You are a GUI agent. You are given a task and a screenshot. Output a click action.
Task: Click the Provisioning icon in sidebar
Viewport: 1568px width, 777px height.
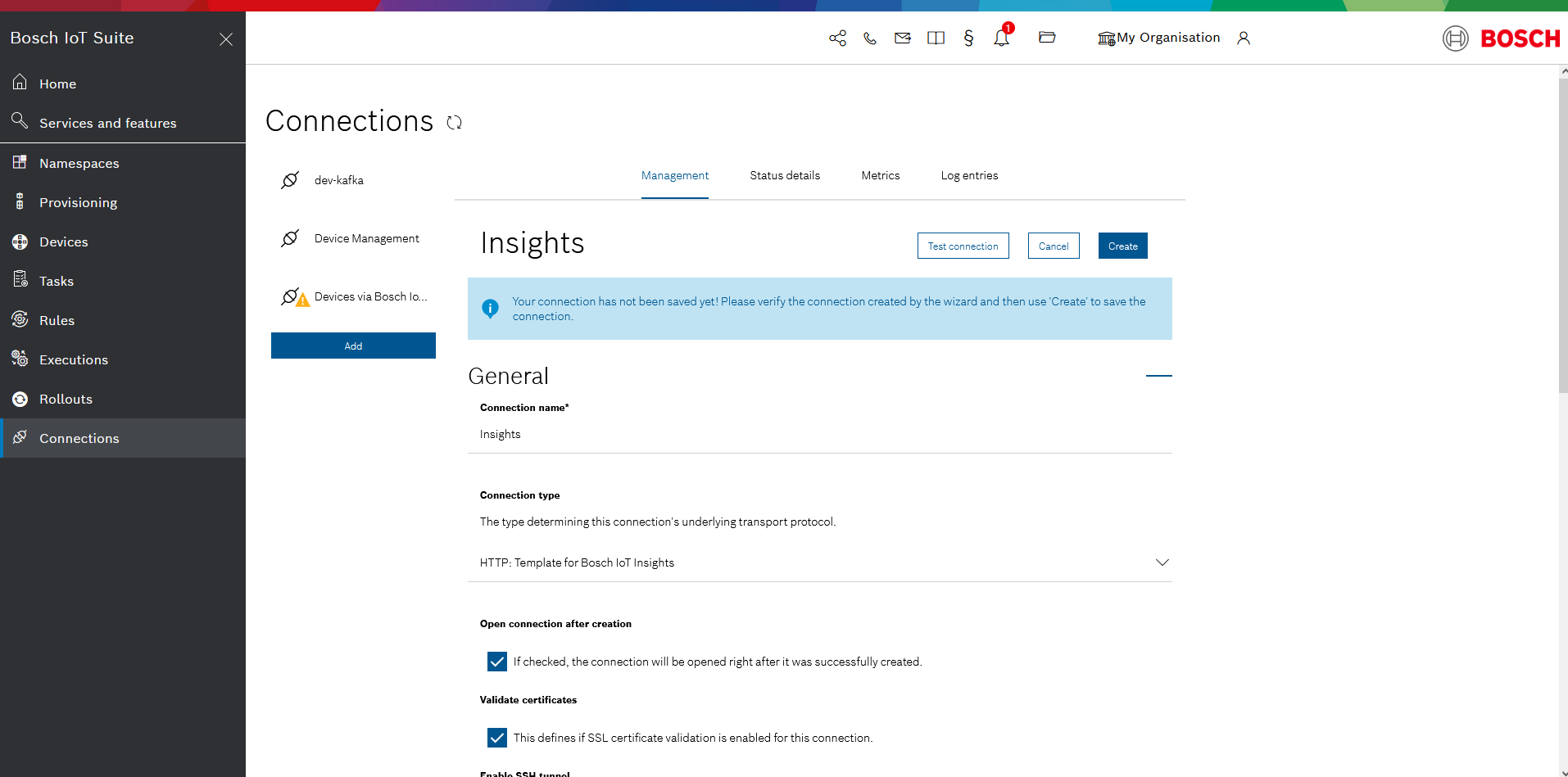click(20, 201)
